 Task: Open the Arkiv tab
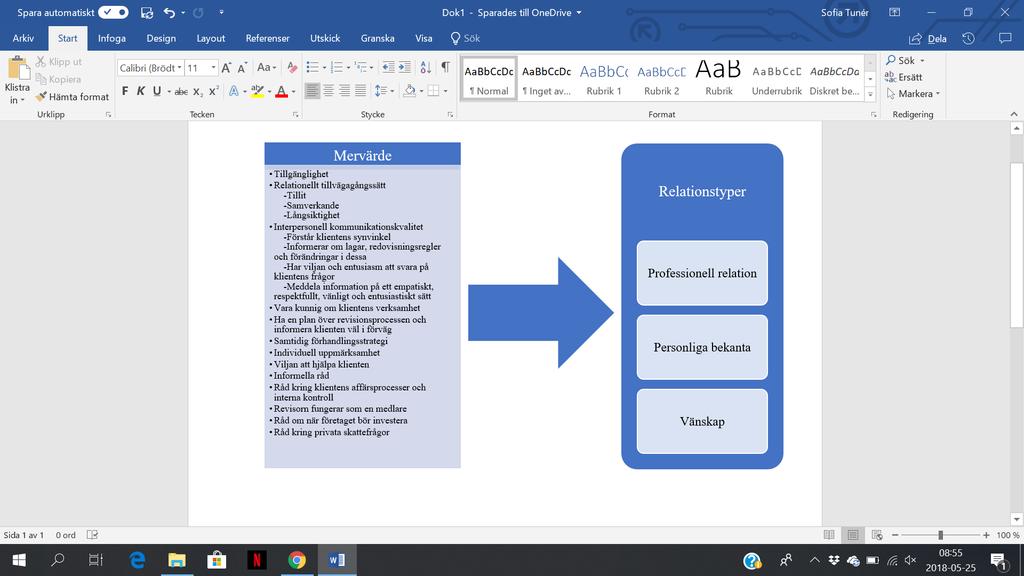(23, 39)
